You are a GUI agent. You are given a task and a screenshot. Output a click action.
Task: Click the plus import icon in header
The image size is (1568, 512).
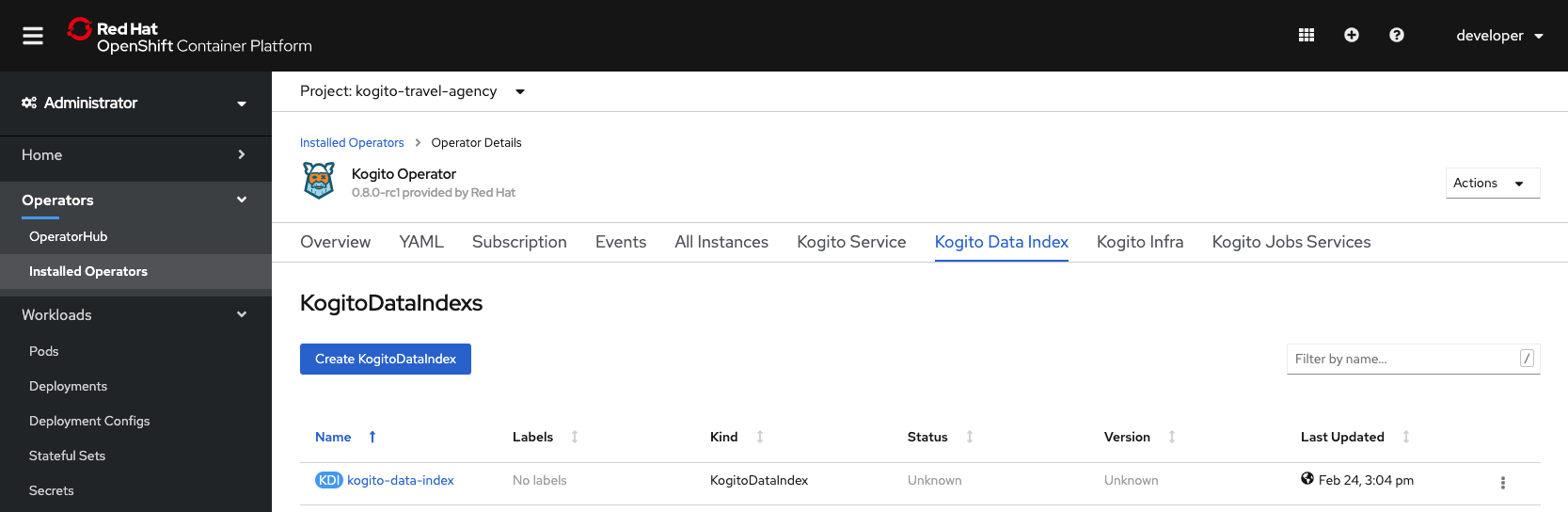click(x=1352, y=35)
